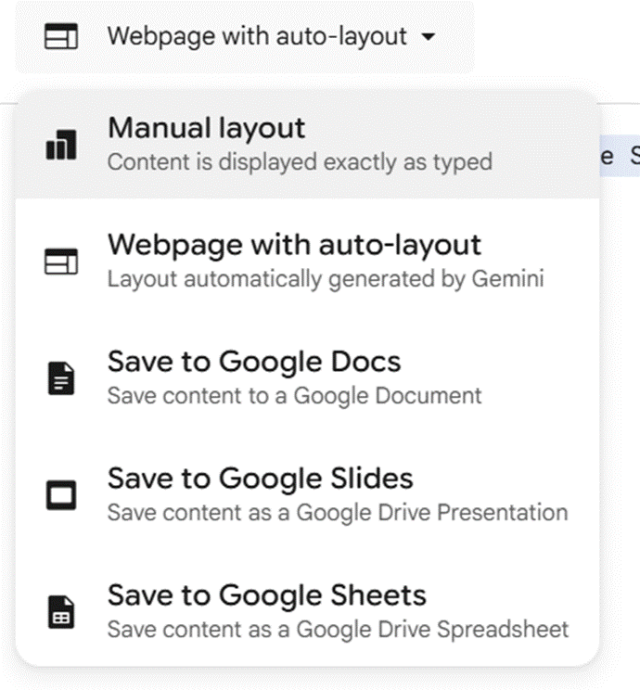Open the Webpage with auto-layout dropdown
The image size is (640, 690).
point(245,37)
